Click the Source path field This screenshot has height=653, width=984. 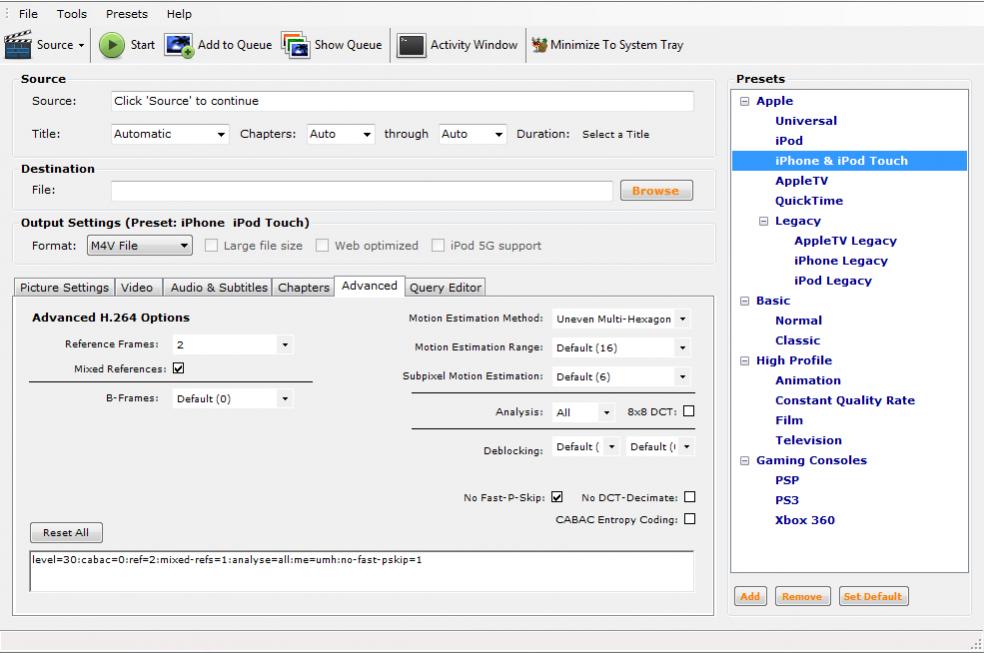pos(402,101)
